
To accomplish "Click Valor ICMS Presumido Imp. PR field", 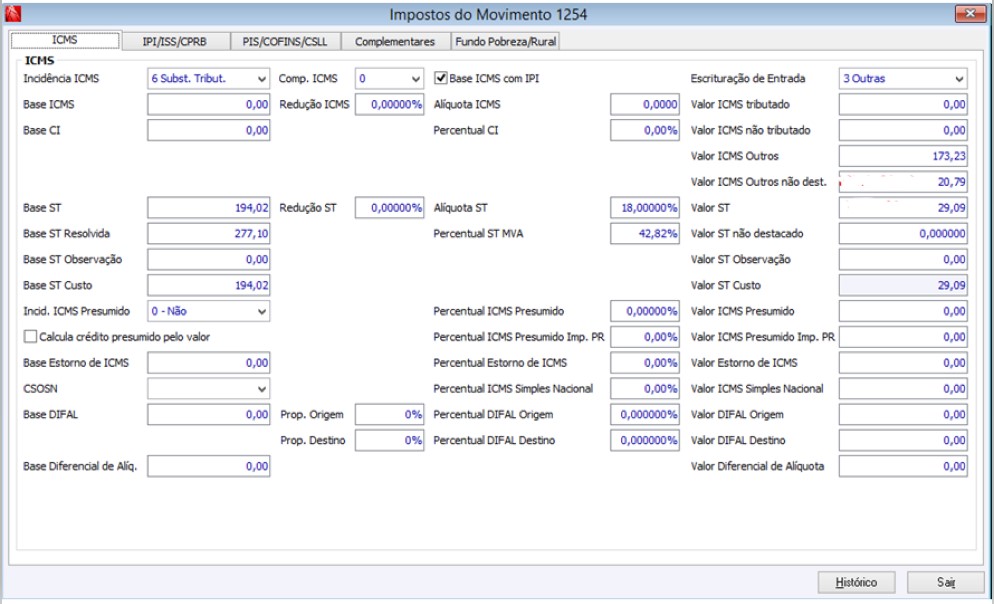I will click(903, 337).
